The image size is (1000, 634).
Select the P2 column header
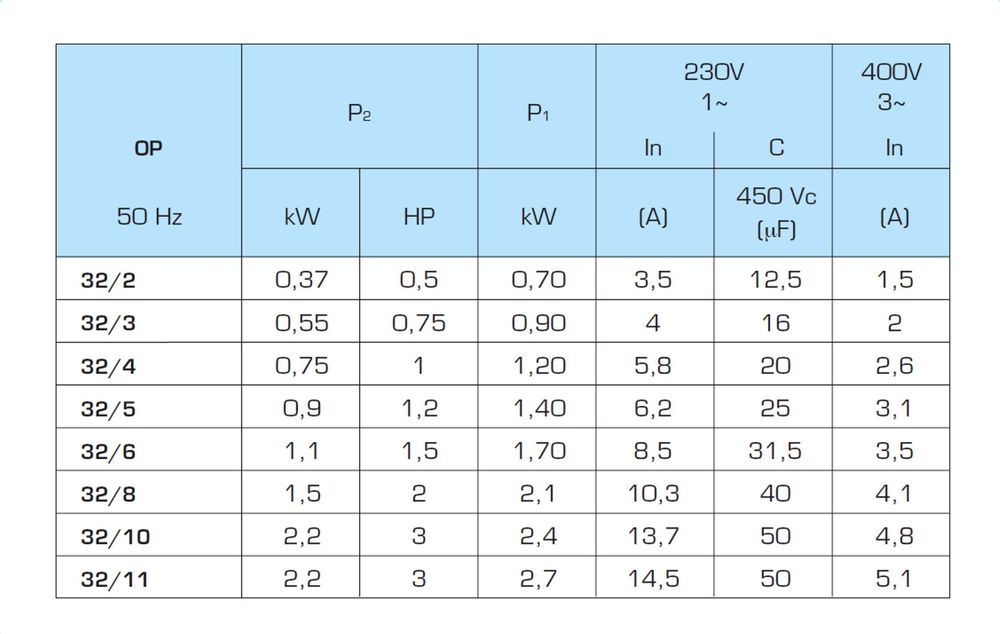[359, 113]
